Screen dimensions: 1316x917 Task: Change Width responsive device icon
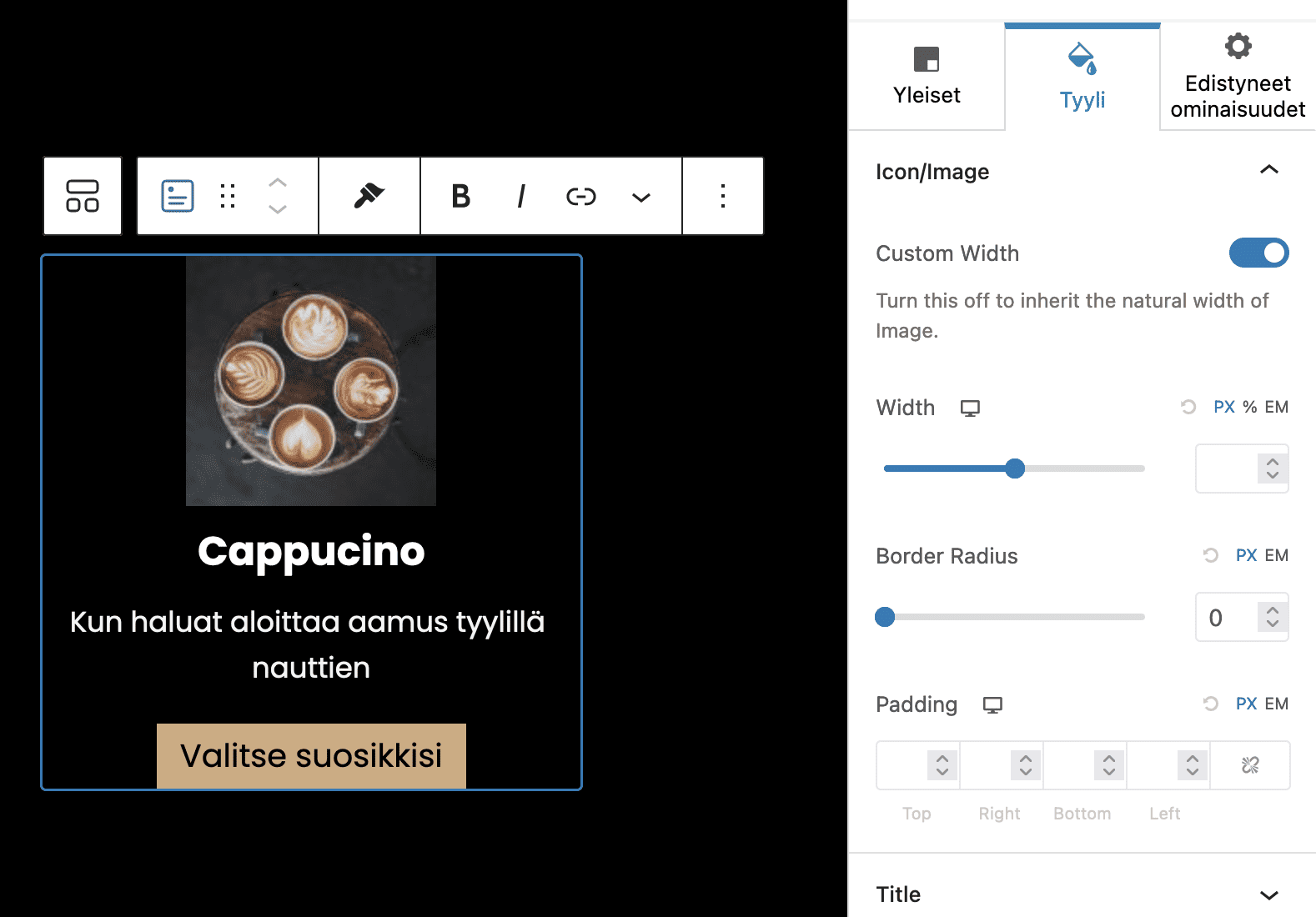coord(970,408)
